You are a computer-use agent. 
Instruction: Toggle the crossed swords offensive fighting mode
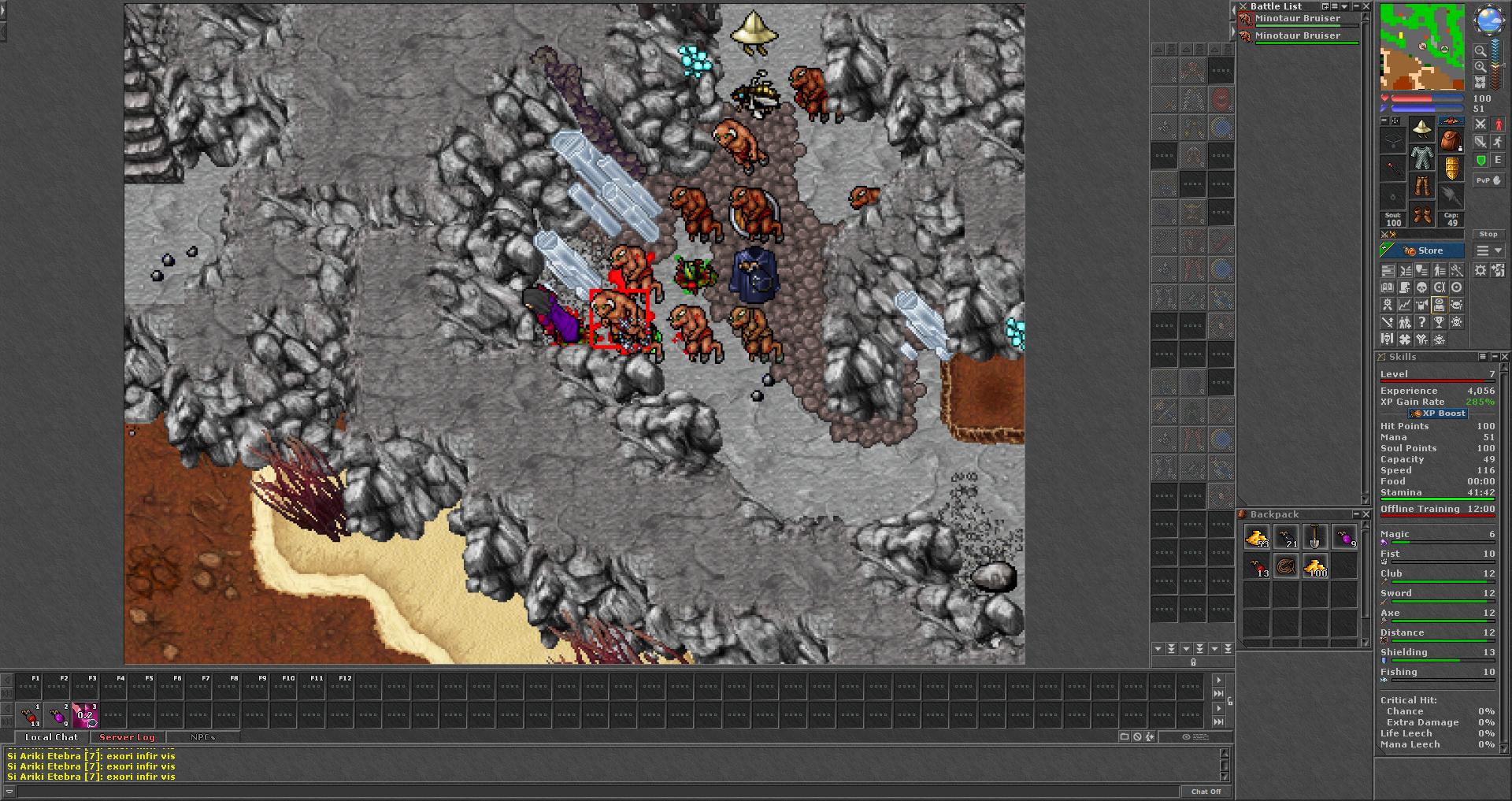tap(1480, 124)
